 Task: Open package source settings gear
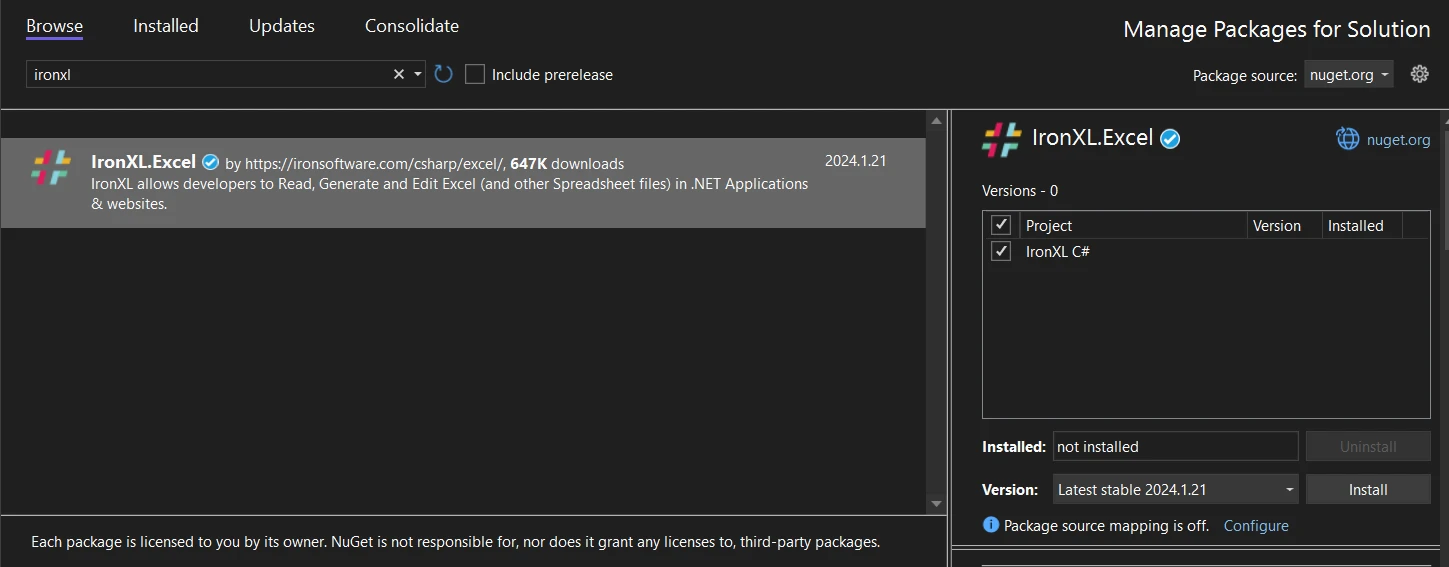[x=1419, y=74]
